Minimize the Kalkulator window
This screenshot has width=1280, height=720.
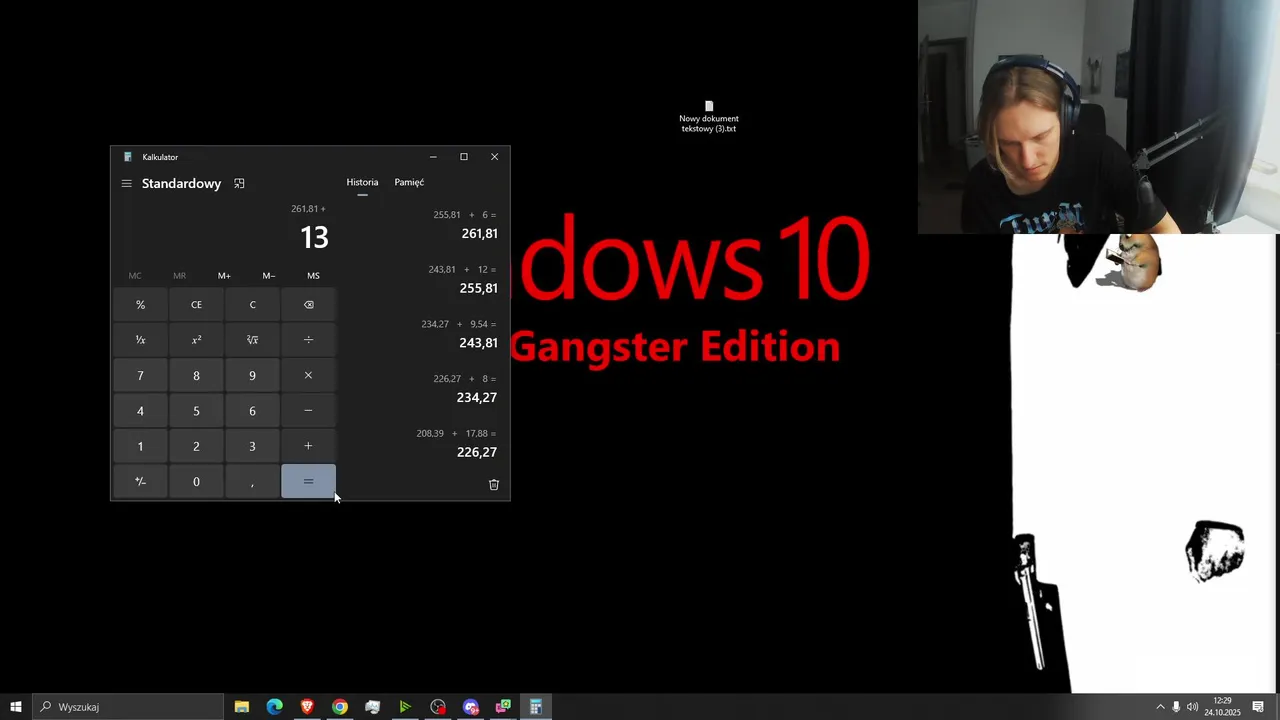(x=433, y=157)
